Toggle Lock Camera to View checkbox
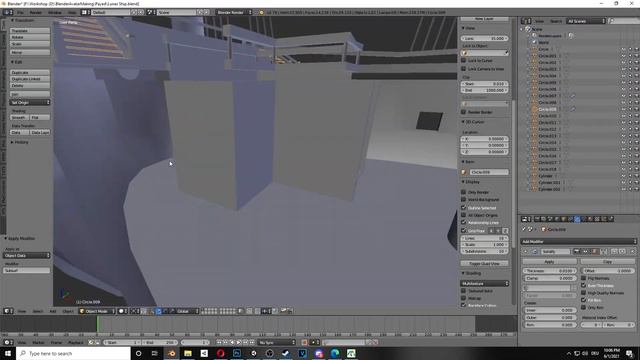Screen dimensions: 640x360 (464, 69)
